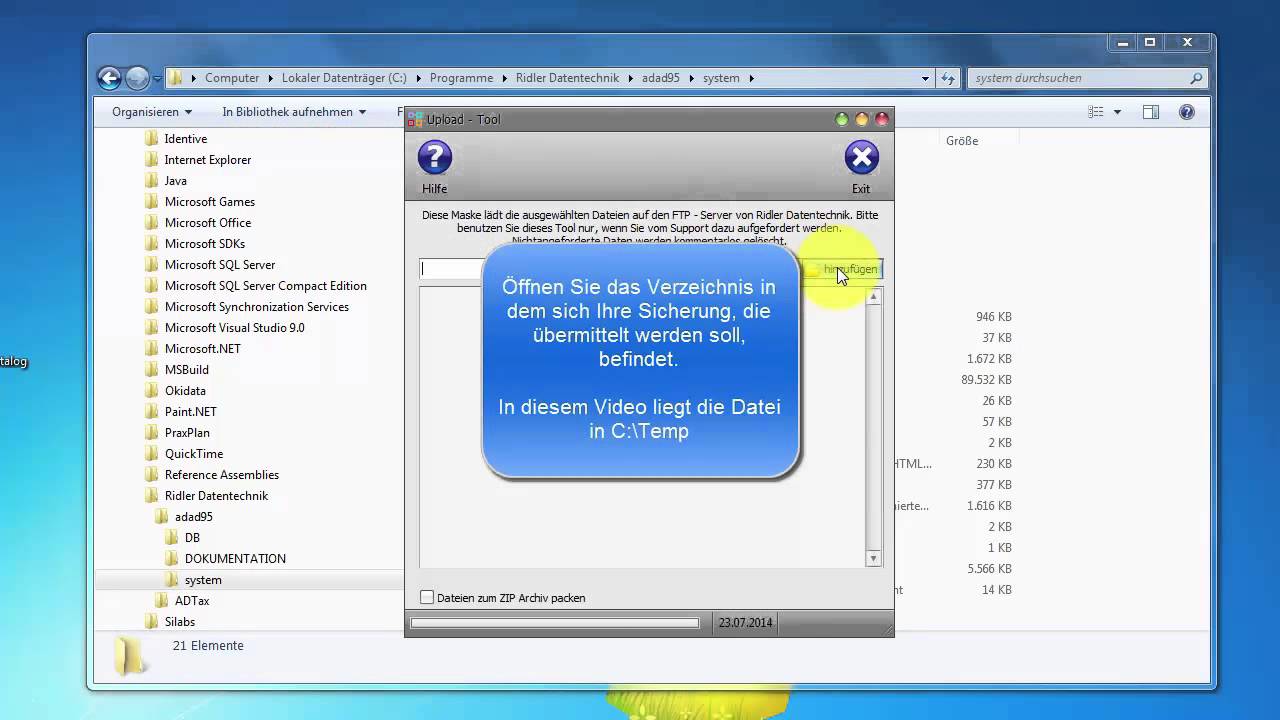This screenshot has width=1280, height=720.
Task: Click the change view icon in Explorer toolbar
Action: [x=1097, y=112]
